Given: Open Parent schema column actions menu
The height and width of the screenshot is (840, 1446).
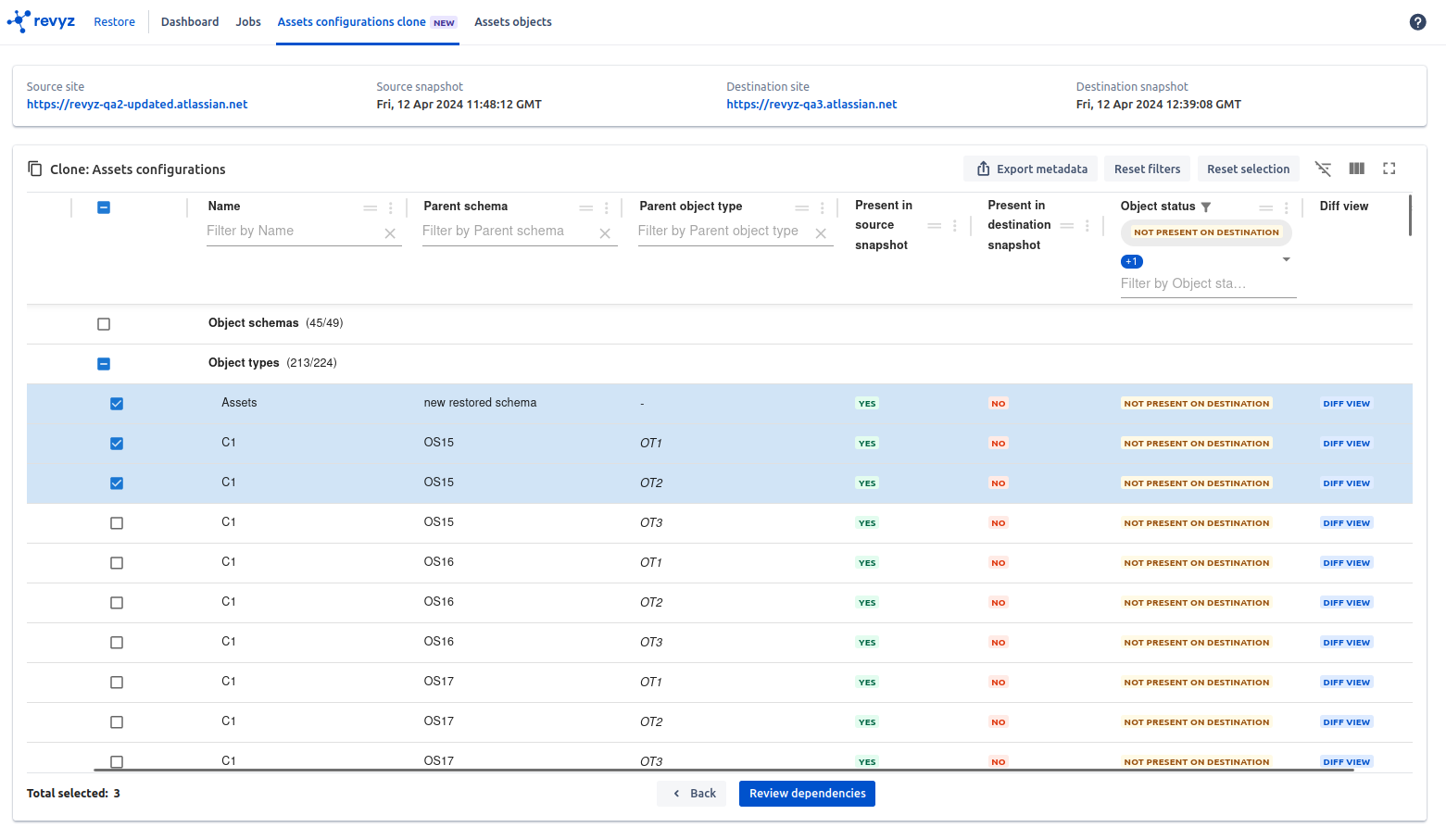Looking at the screenshot, I should tap(607, 207).
